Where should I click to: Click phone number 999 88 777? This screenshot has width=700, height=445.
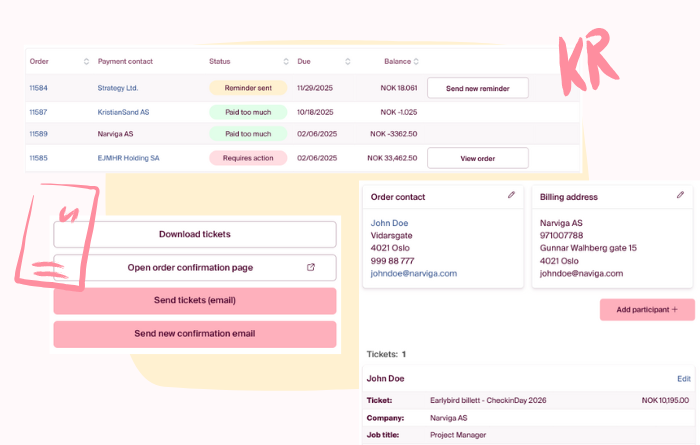pos(392,261)
